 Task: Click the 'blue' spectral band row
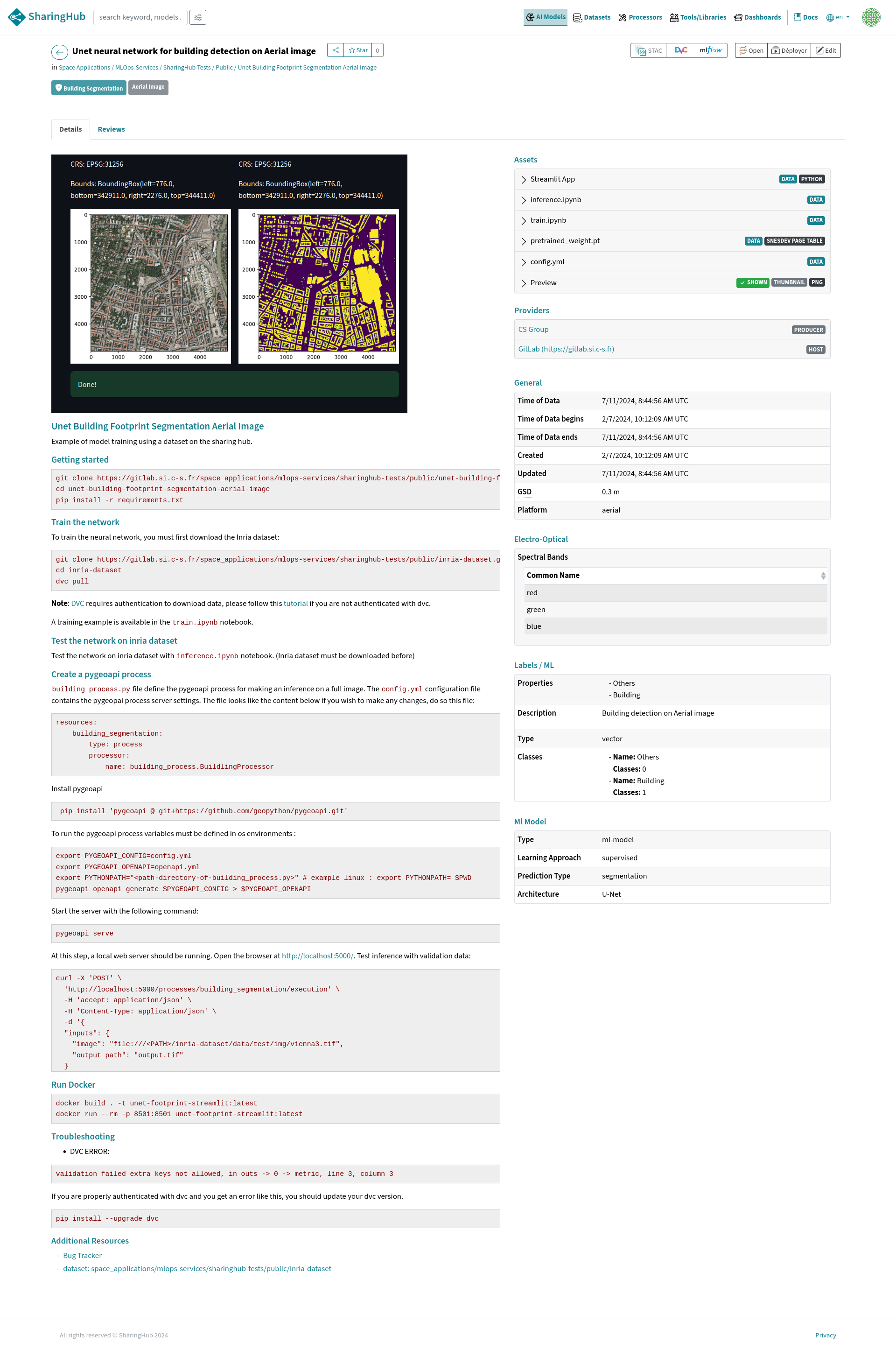[675, 626]
